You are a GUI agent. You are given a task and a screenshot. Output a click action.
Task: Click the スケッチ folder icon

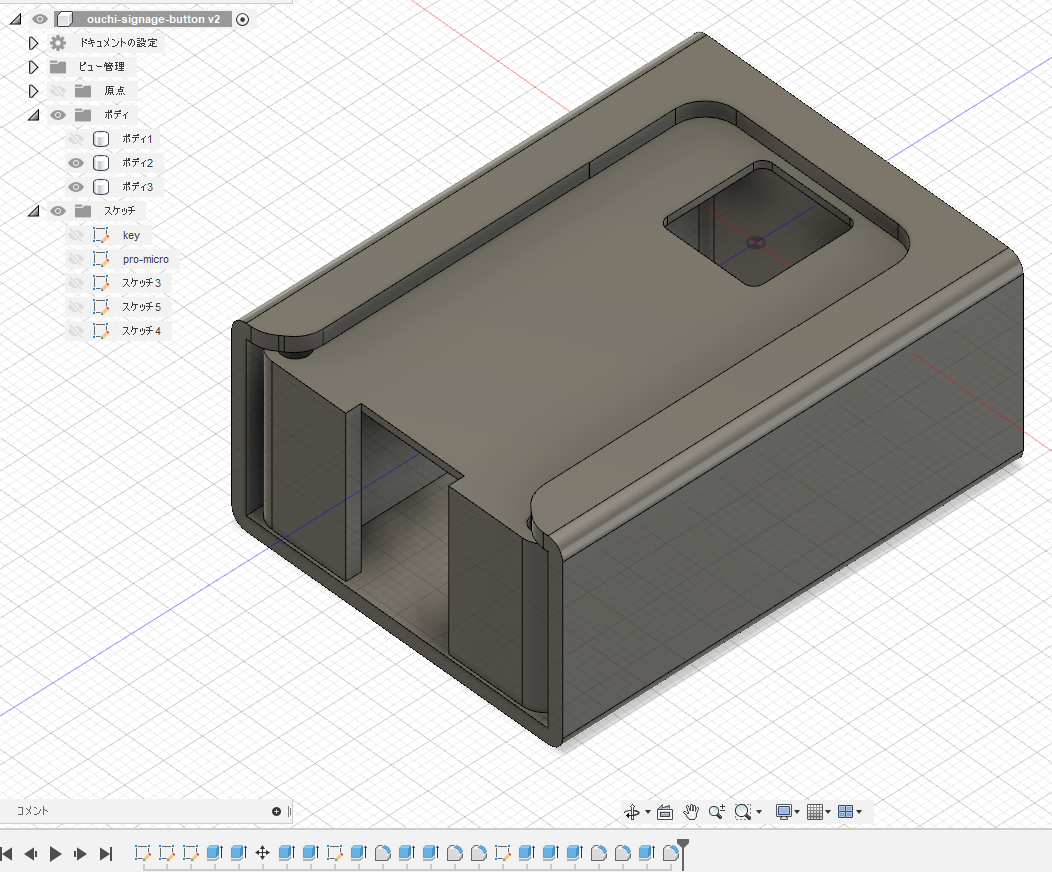pyautogui.click(x=83, y=211)
